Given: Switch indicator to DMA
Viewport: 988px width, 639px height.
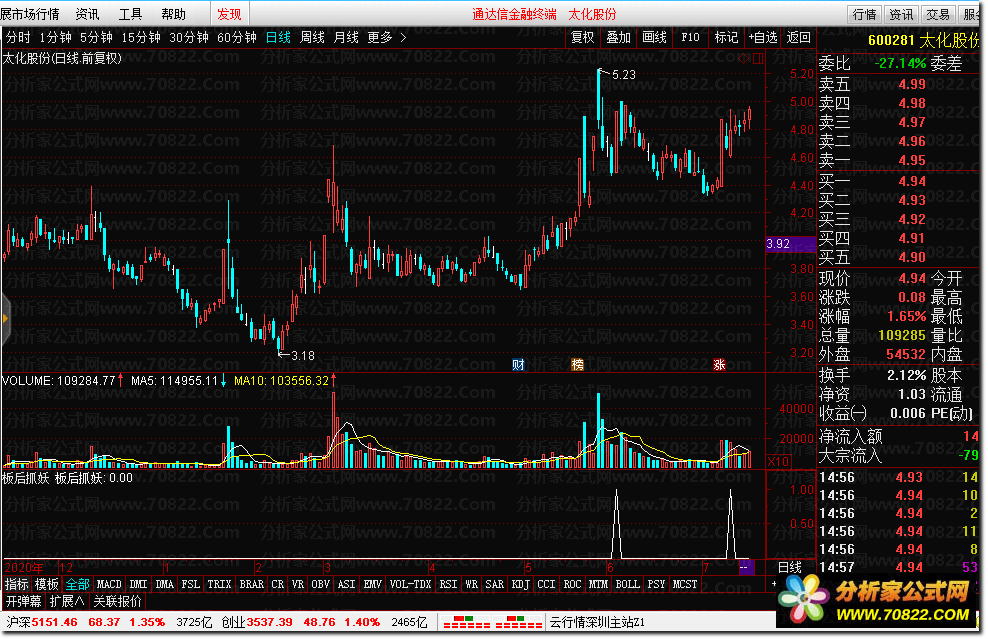Looking at the screenshot, I should (164, 584).
